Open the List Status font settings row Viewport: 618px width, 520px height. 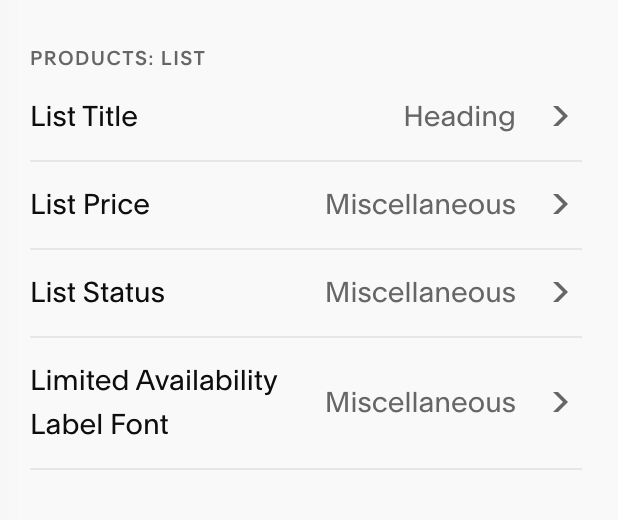305,293
